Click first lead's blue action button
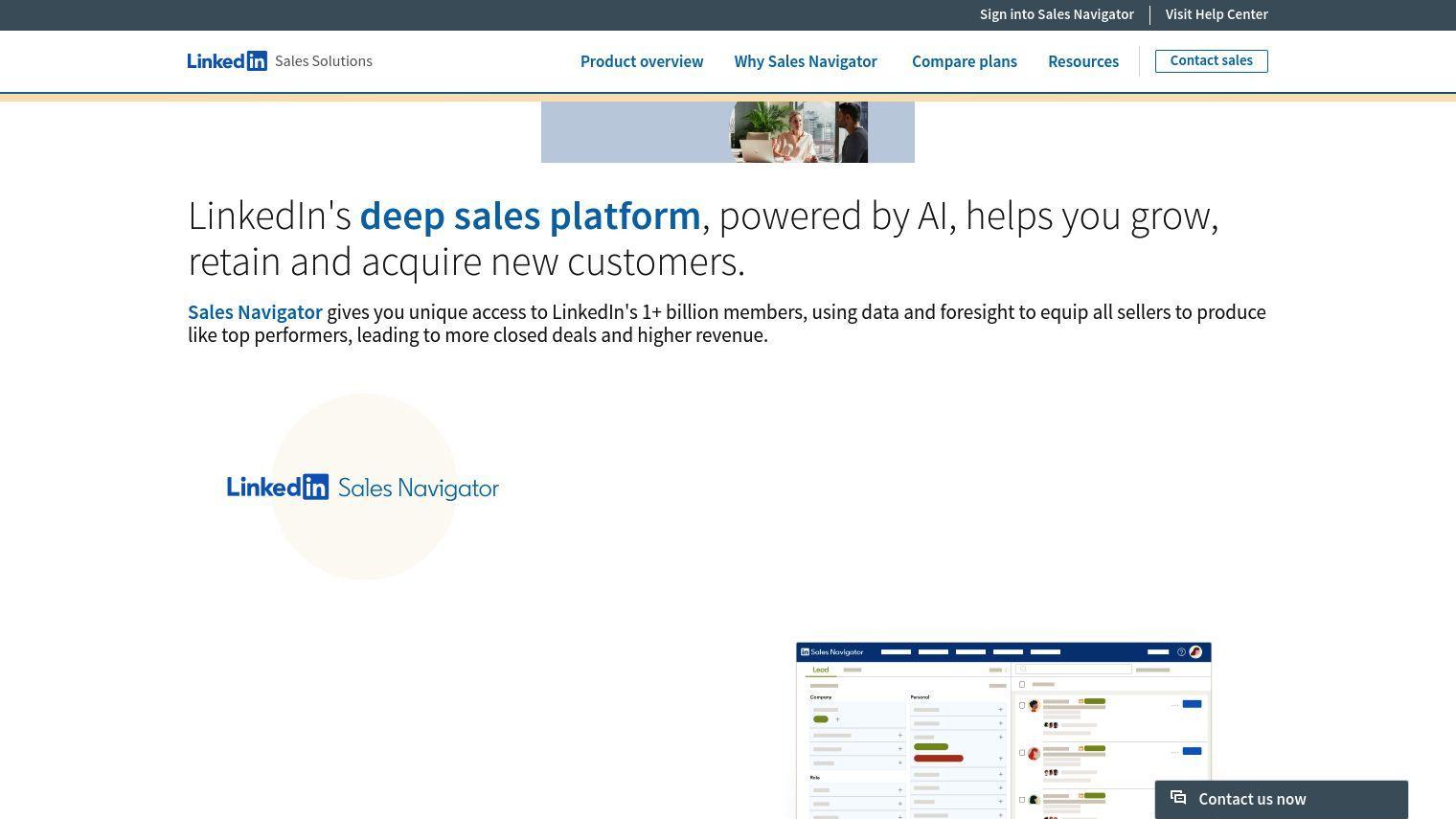Screen dimensions: 1456x819 (1192, 704)
